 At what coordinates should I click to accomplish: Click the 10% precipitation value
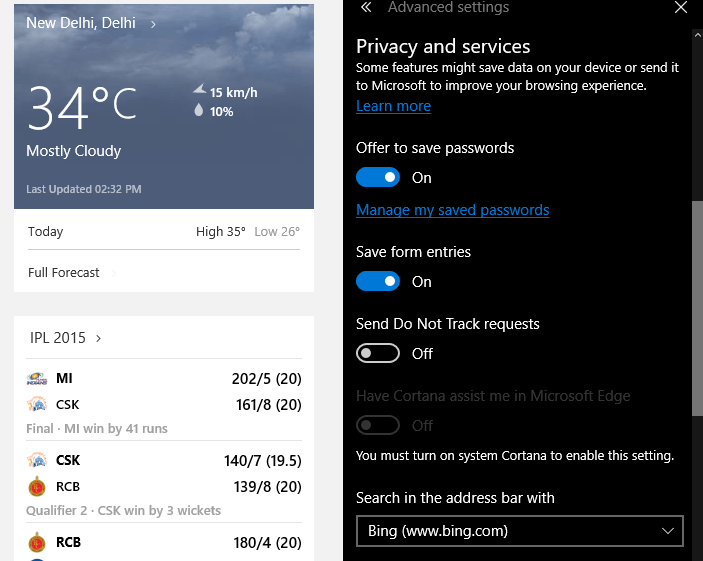221,112
